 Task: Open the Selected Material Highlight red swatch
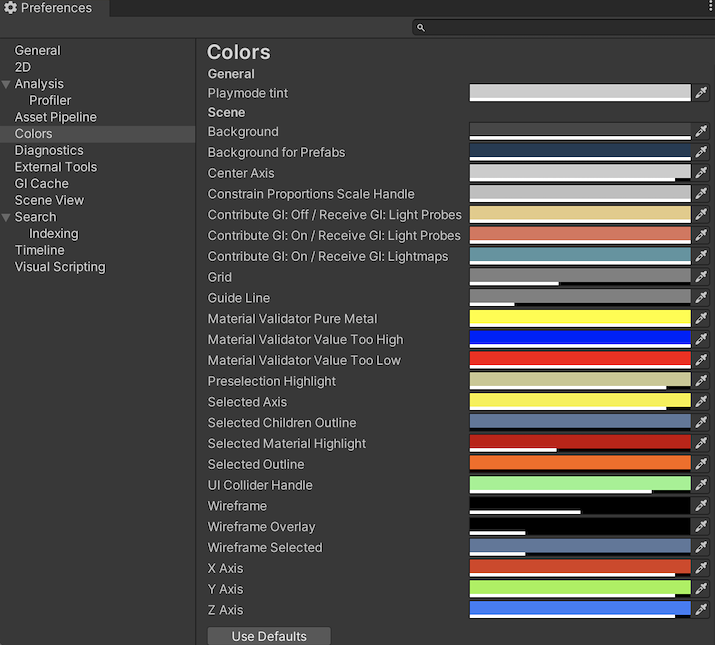click(580, 442)
